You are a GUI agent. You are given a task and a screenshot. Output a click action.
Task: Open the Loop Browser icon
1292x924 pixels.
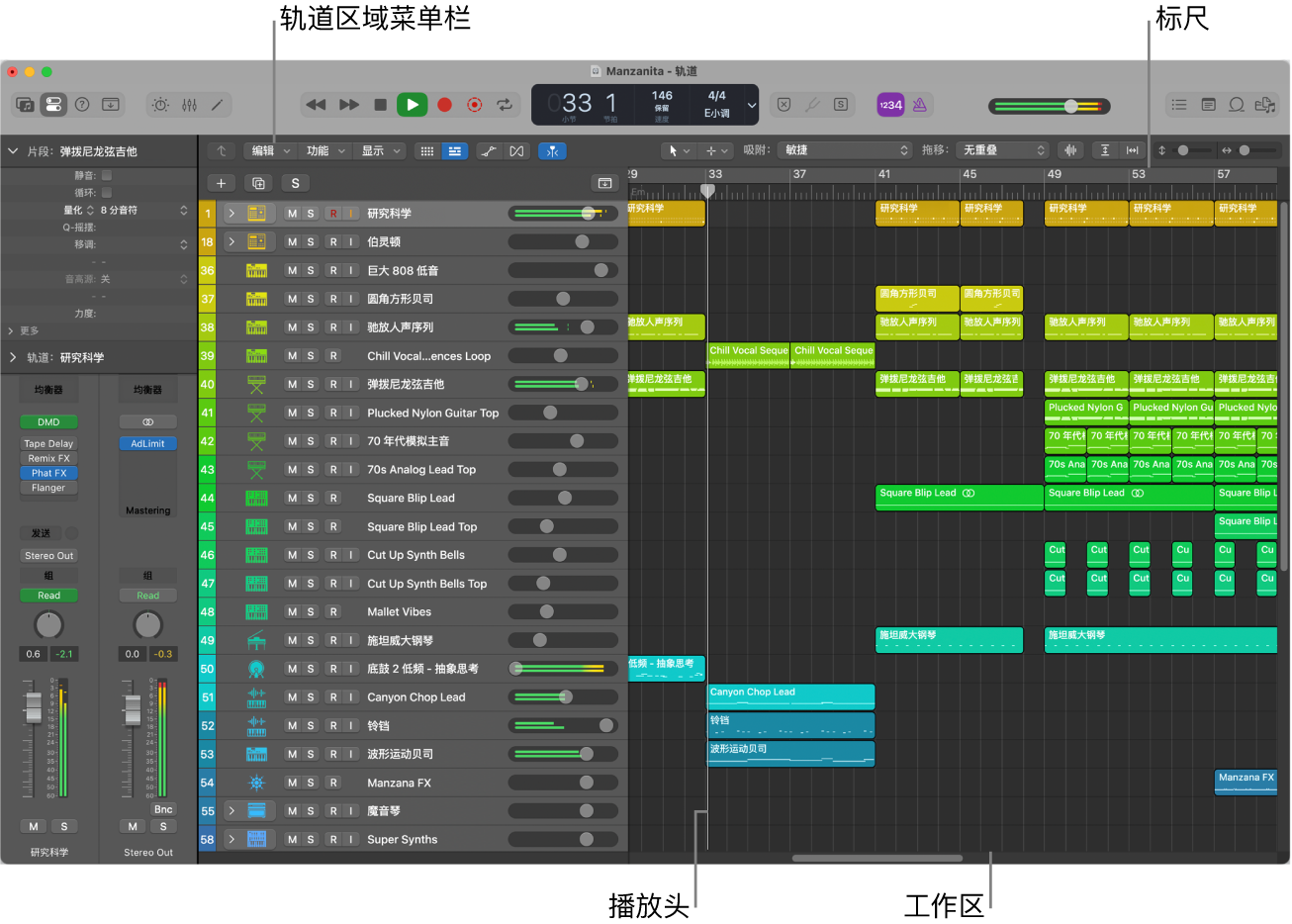tap(1237, 104)
